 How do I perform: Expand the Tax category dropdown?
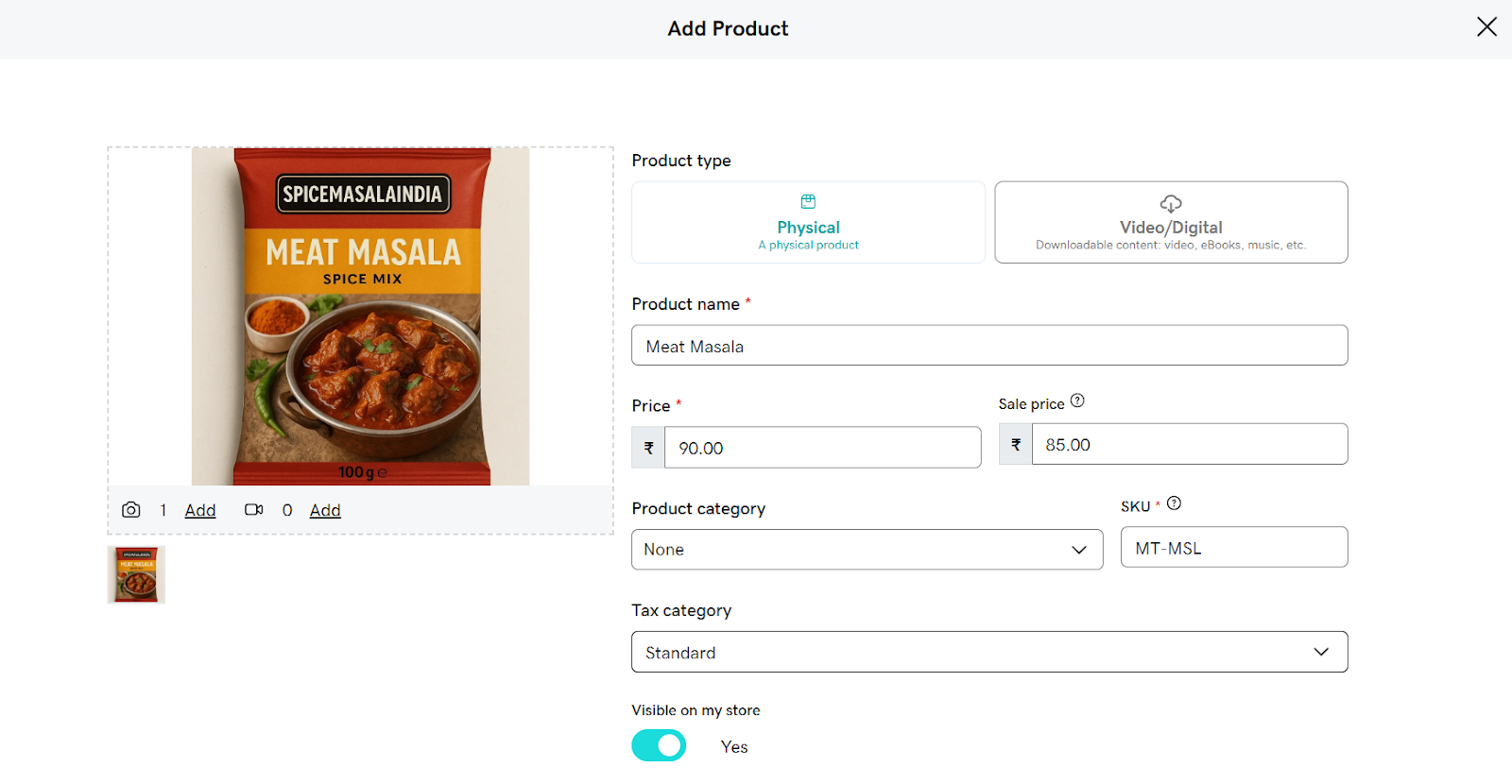989,652
